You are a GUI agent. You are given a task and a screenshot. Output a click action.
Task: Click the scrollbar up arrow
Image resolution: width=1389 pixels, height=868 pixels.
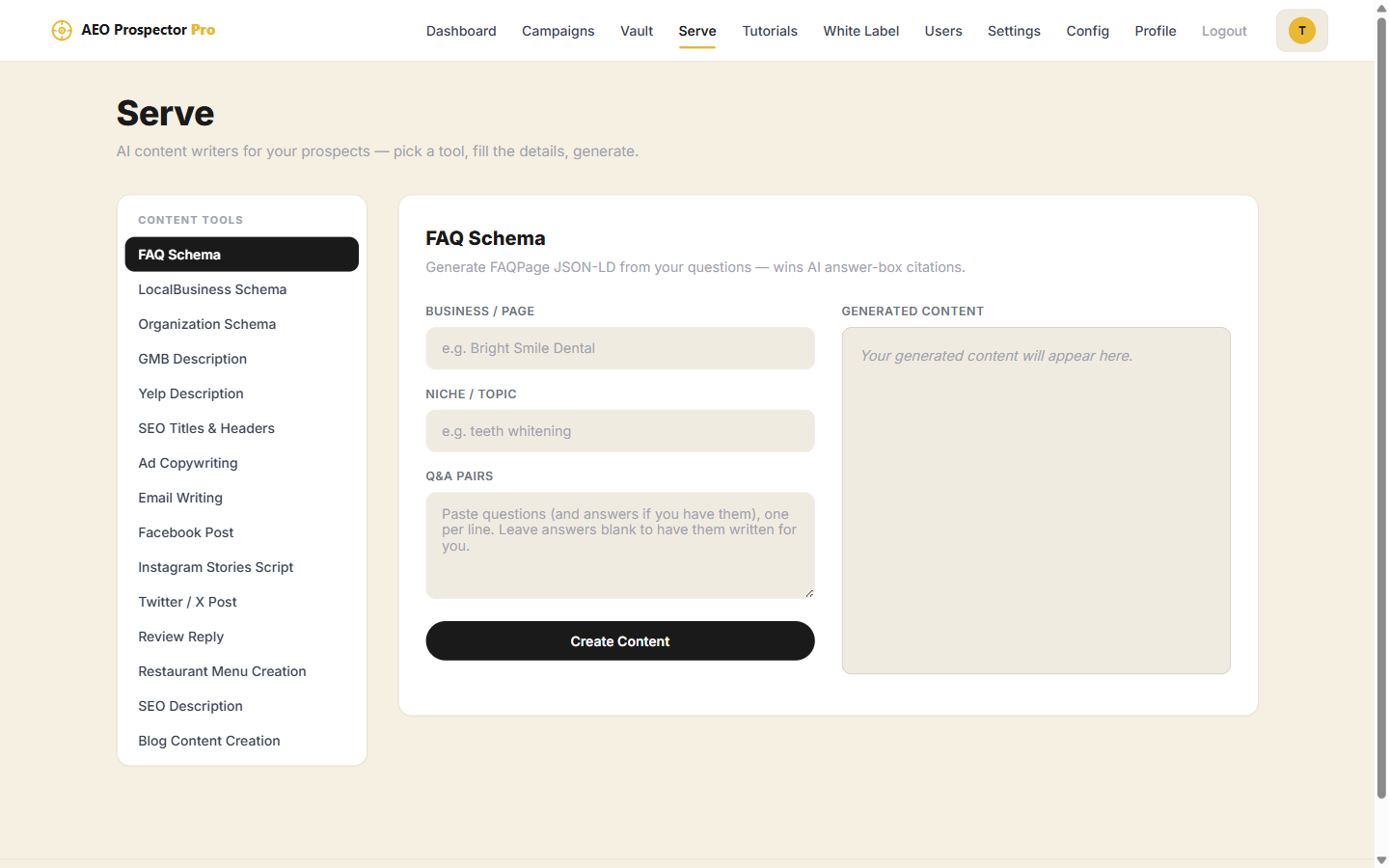(1381, 8)
